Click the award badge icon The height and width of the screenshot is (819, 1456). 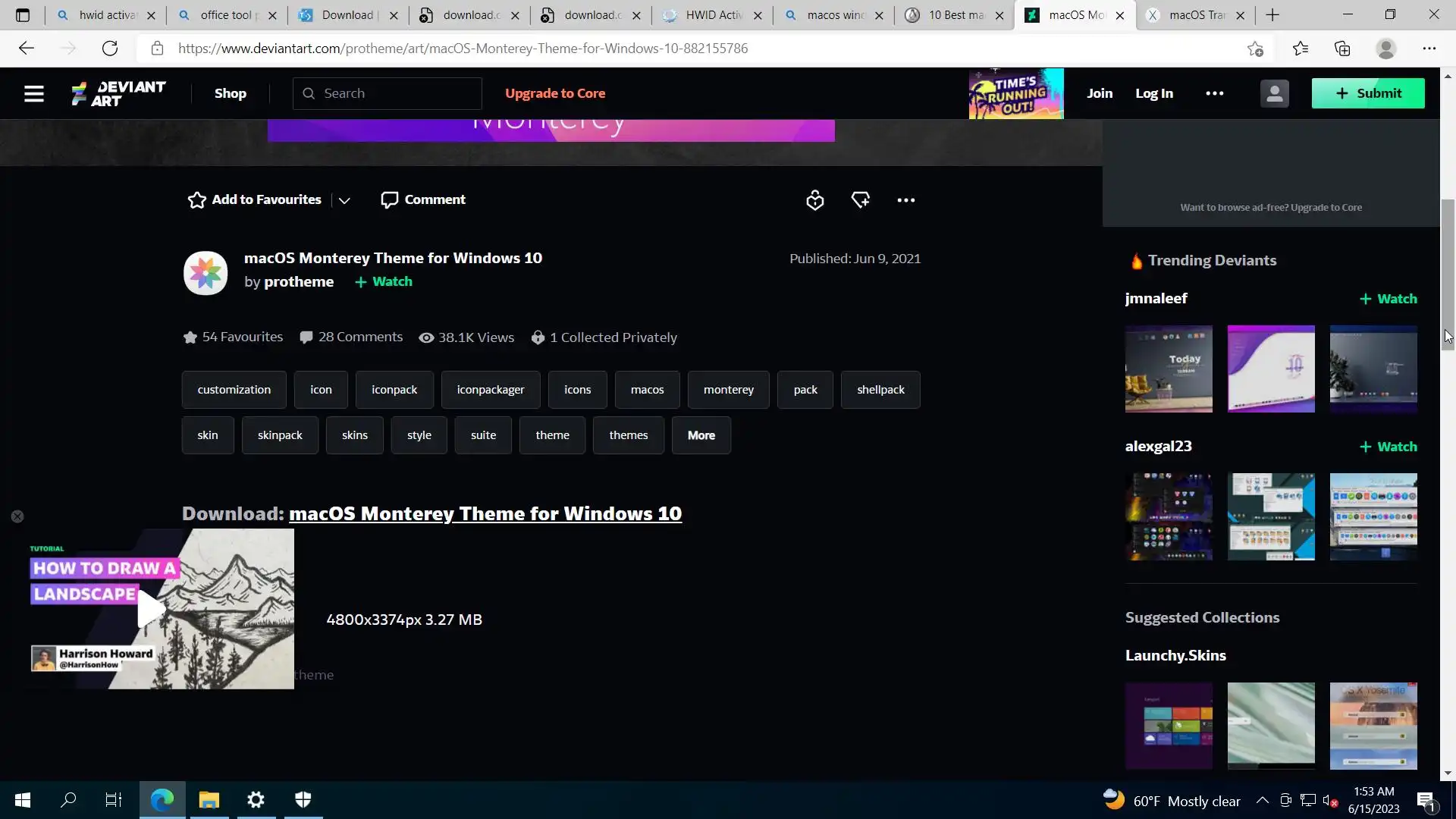pos(814,200)
